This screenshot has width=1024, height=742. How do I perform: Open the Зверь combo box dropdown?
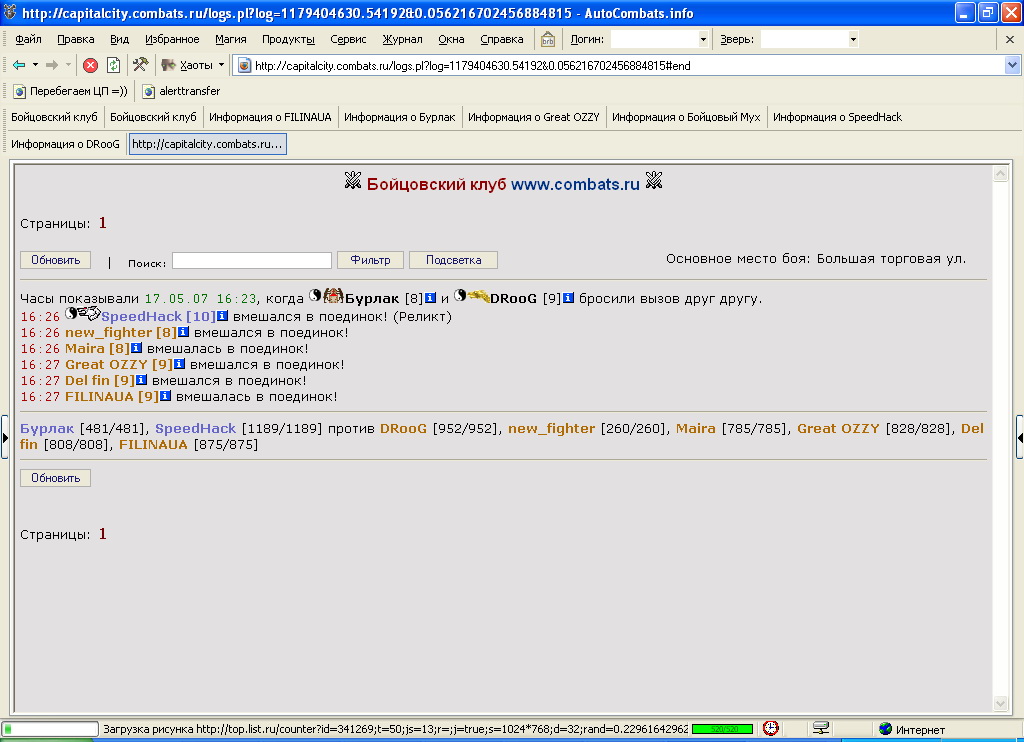[x=853, y=39]
